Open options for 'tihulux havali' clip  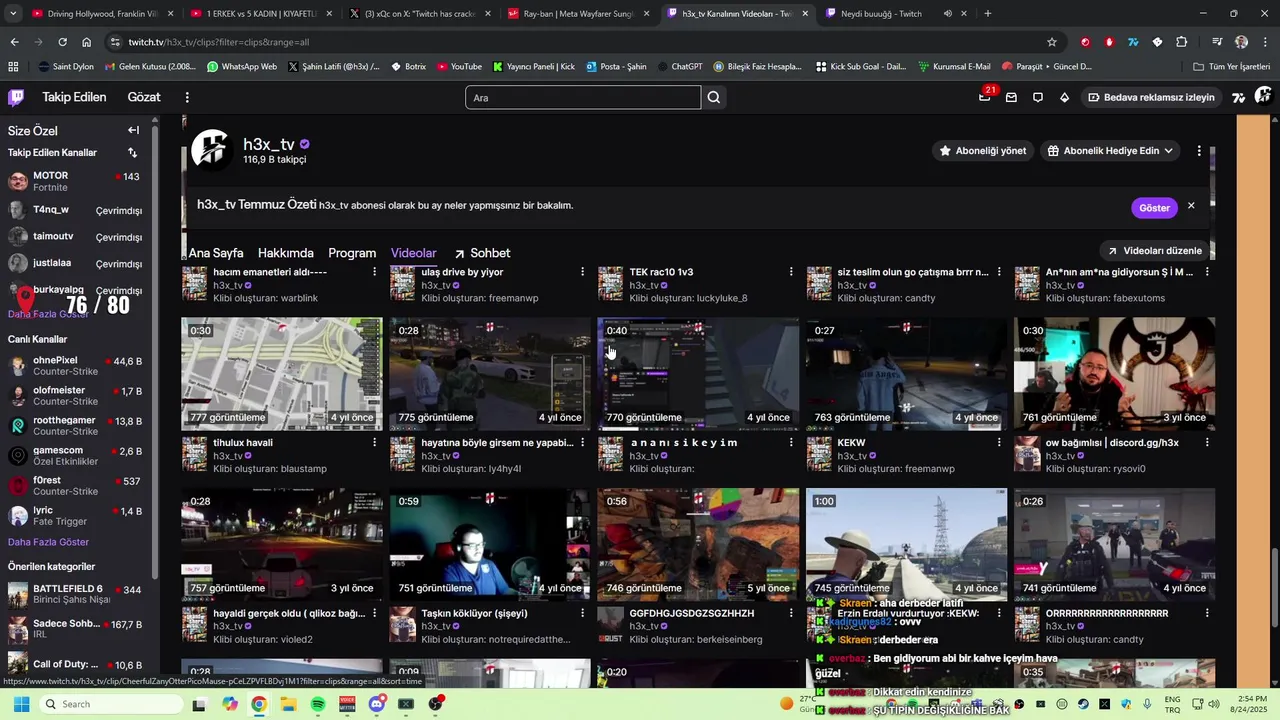[375, 442]
